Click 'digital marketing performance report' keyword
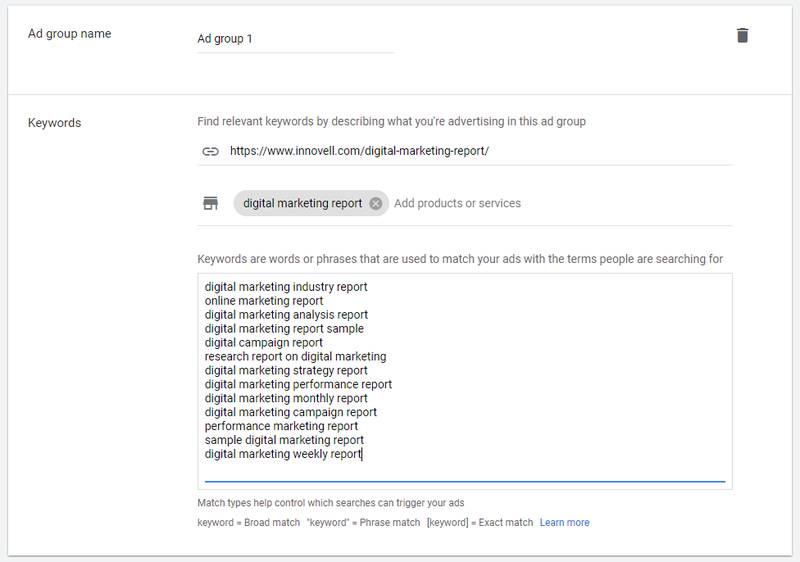The image size is (800, 562). tap(298, 385)
